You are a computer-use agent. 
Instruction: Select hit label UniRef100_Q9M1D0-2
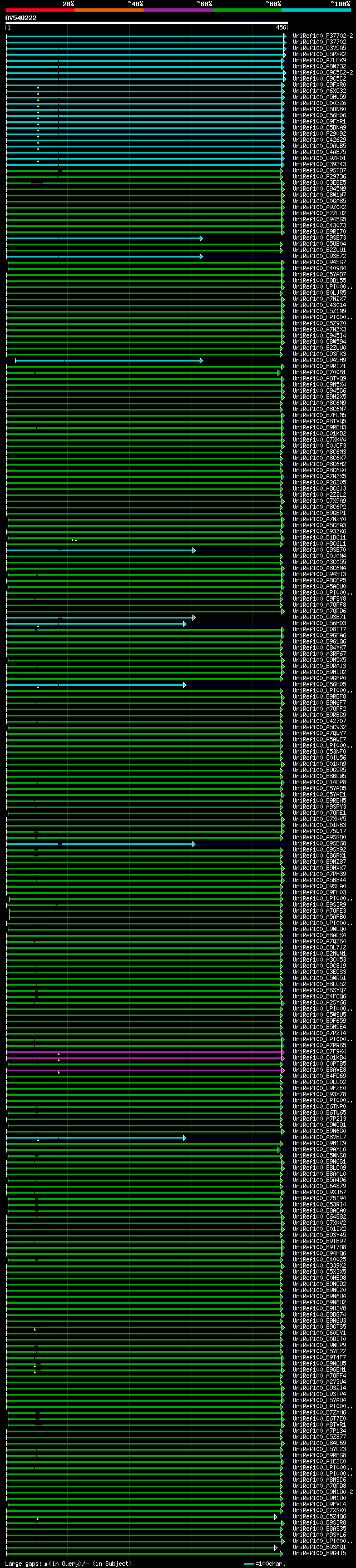tap(323, 1492)
